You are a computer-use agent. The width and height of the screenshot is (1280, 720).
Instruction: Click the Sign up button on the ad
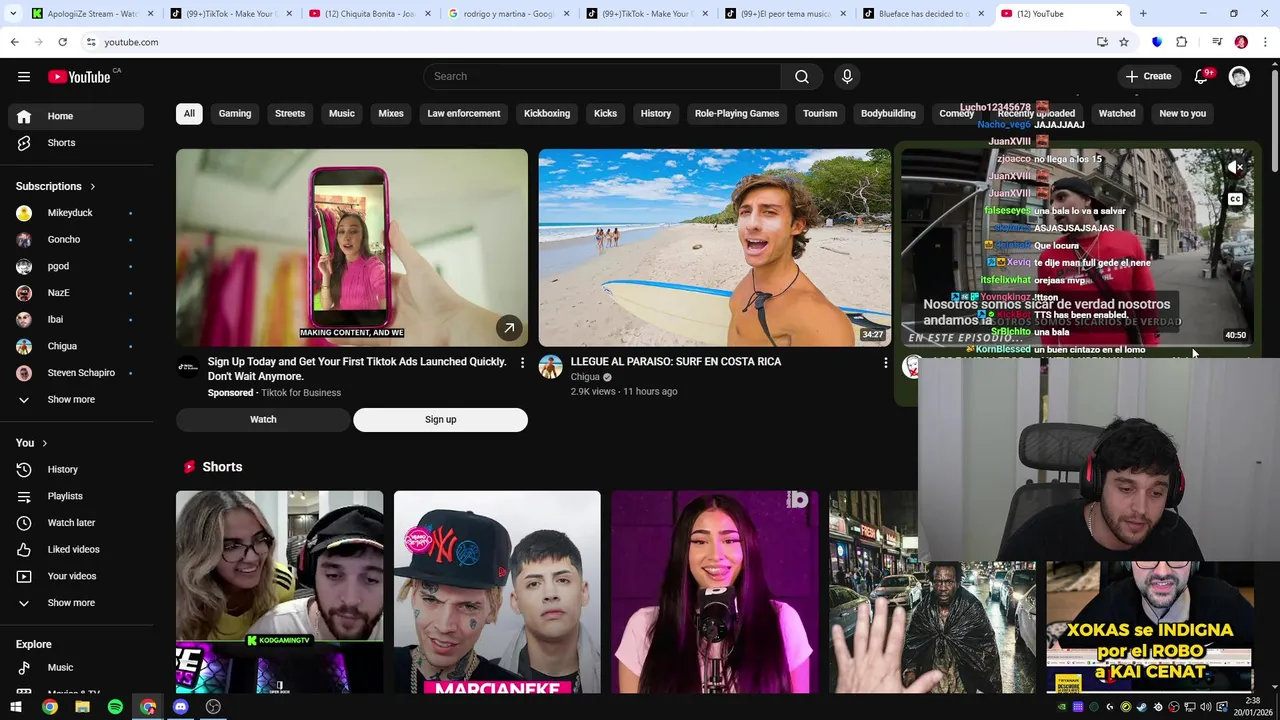point(440,420)
